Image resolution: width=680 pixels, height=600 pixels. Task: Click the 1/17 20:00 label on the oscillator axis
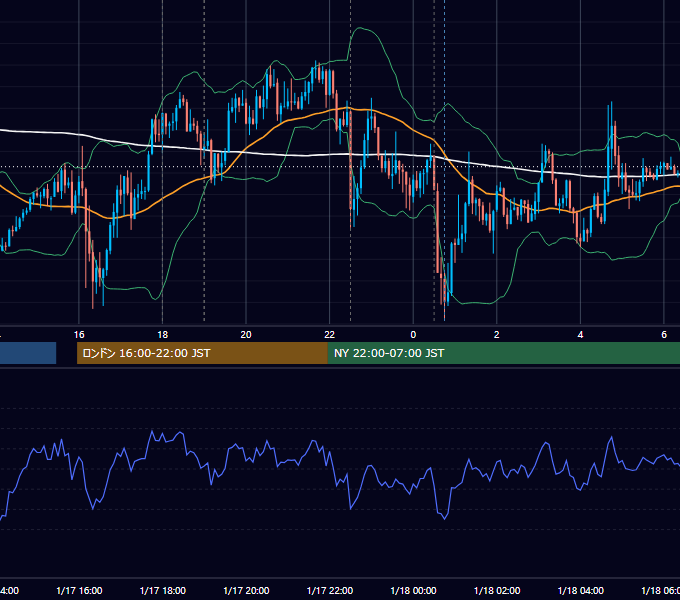246,591
